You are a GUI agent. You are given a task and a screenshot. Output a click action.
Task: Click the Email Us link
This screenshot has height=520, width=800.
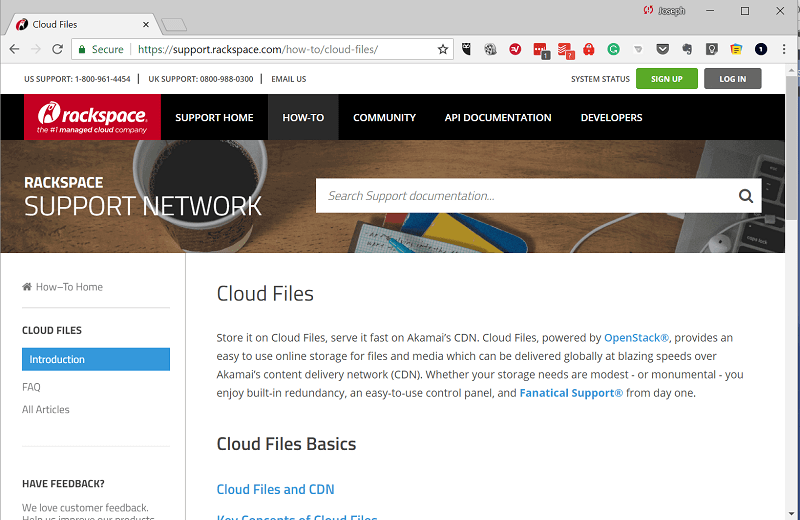click(289, 79)
